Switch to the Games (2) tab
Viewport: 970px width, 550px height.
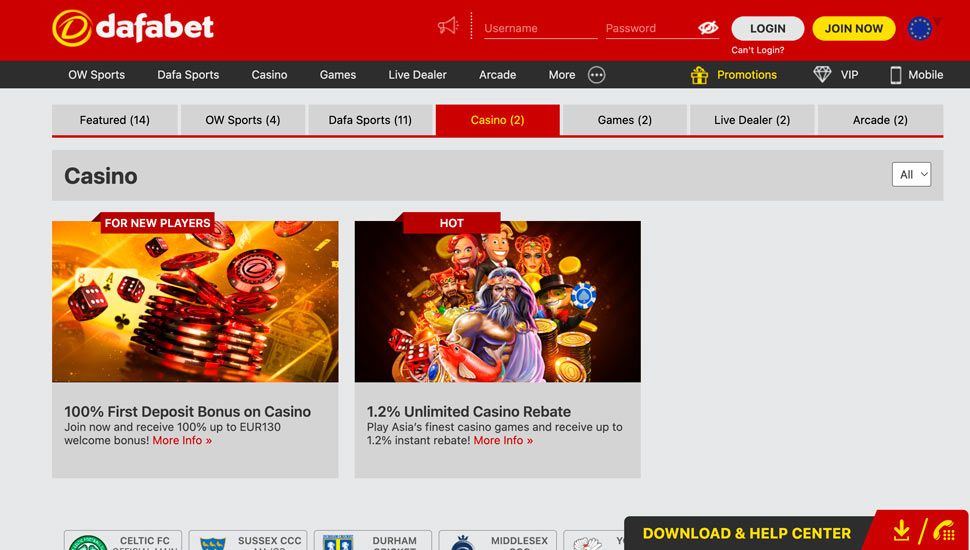pos(625,120)
